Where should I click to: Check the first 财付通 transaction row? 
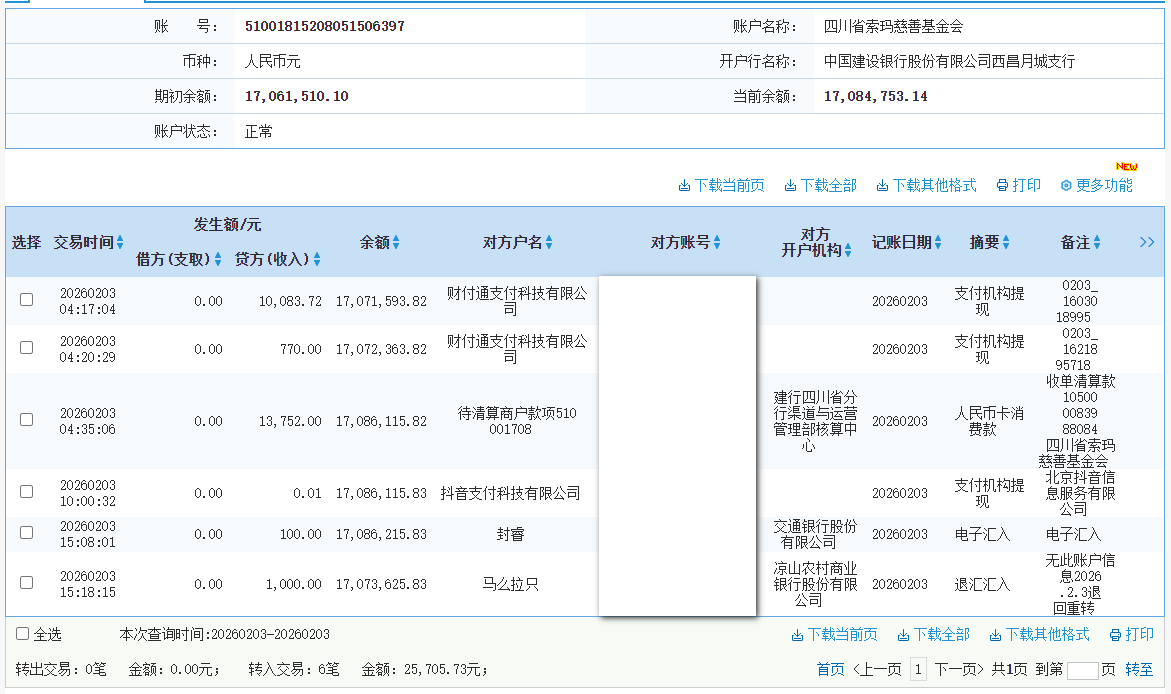point(26,298)
